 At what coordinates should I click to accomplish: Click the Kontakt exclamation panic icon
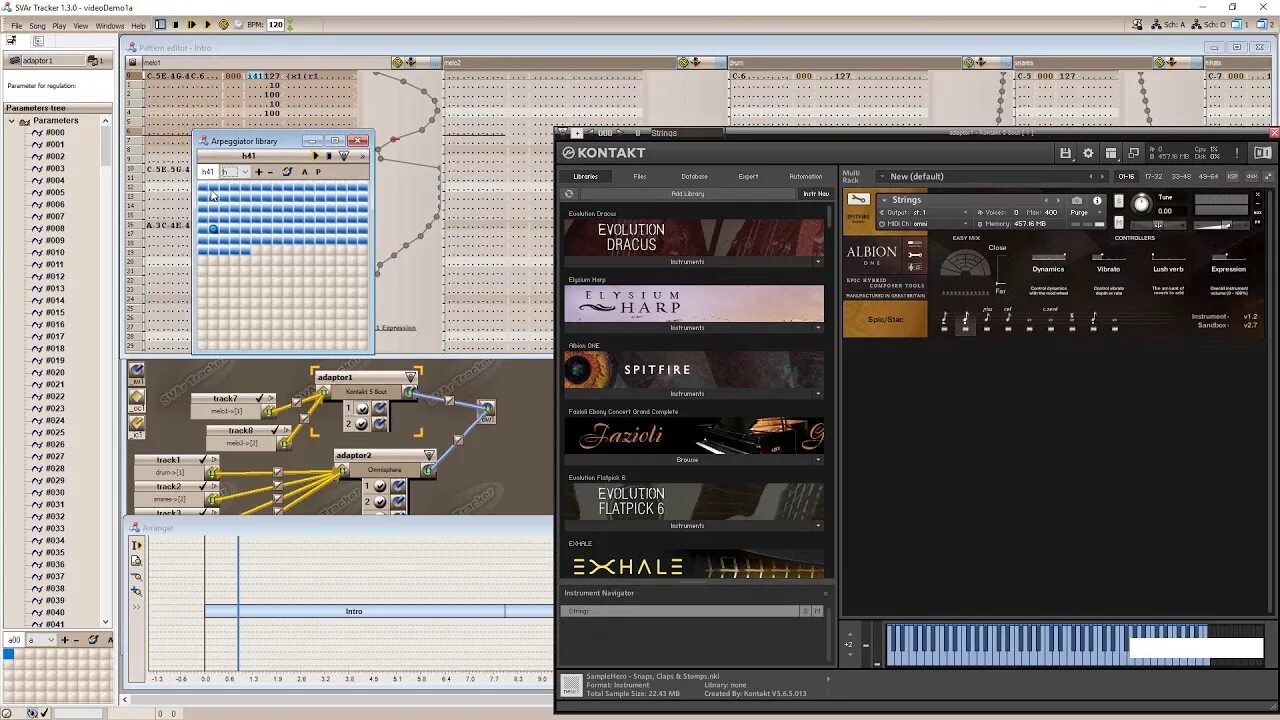pos(1237,153)
